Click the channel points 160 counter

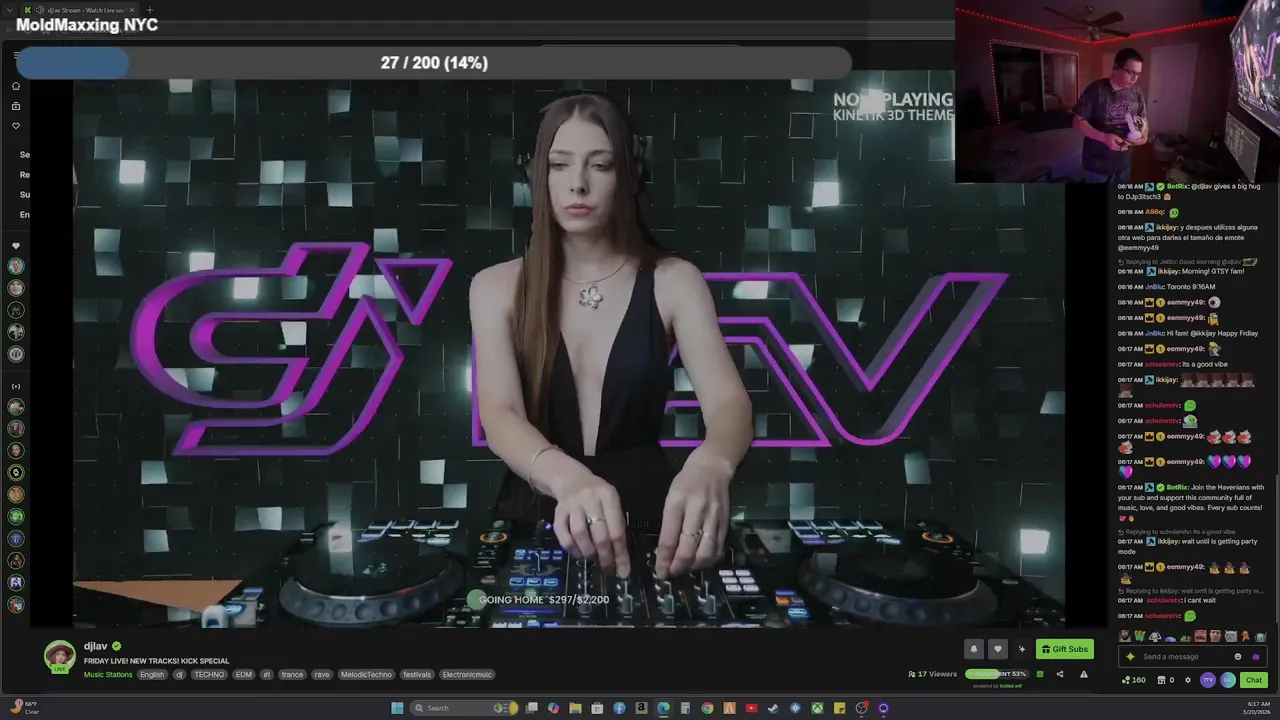click(x=1134, y=680)
